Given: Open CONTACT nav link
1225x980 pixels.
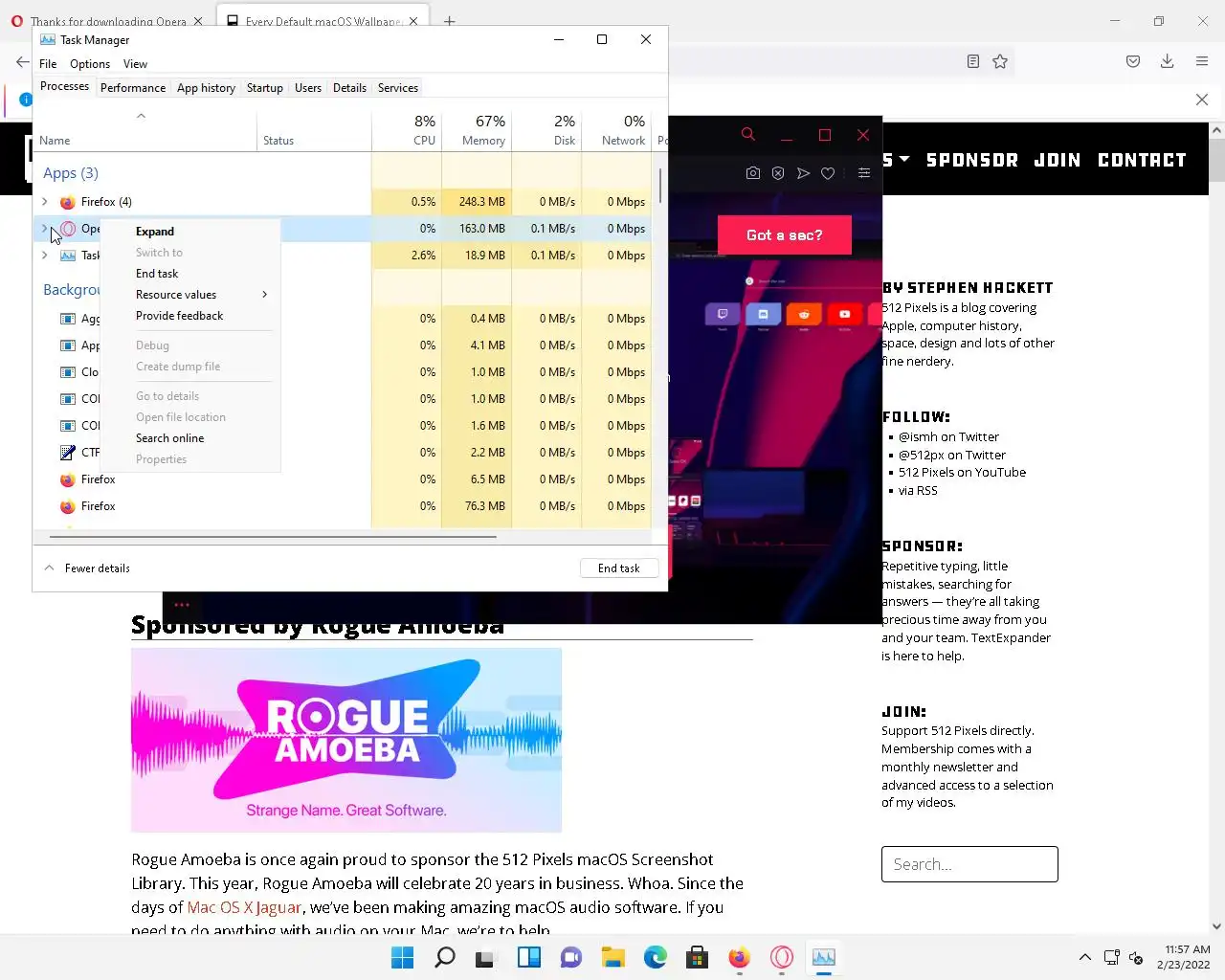Looking at the screenshot, I should (1142, 160).
